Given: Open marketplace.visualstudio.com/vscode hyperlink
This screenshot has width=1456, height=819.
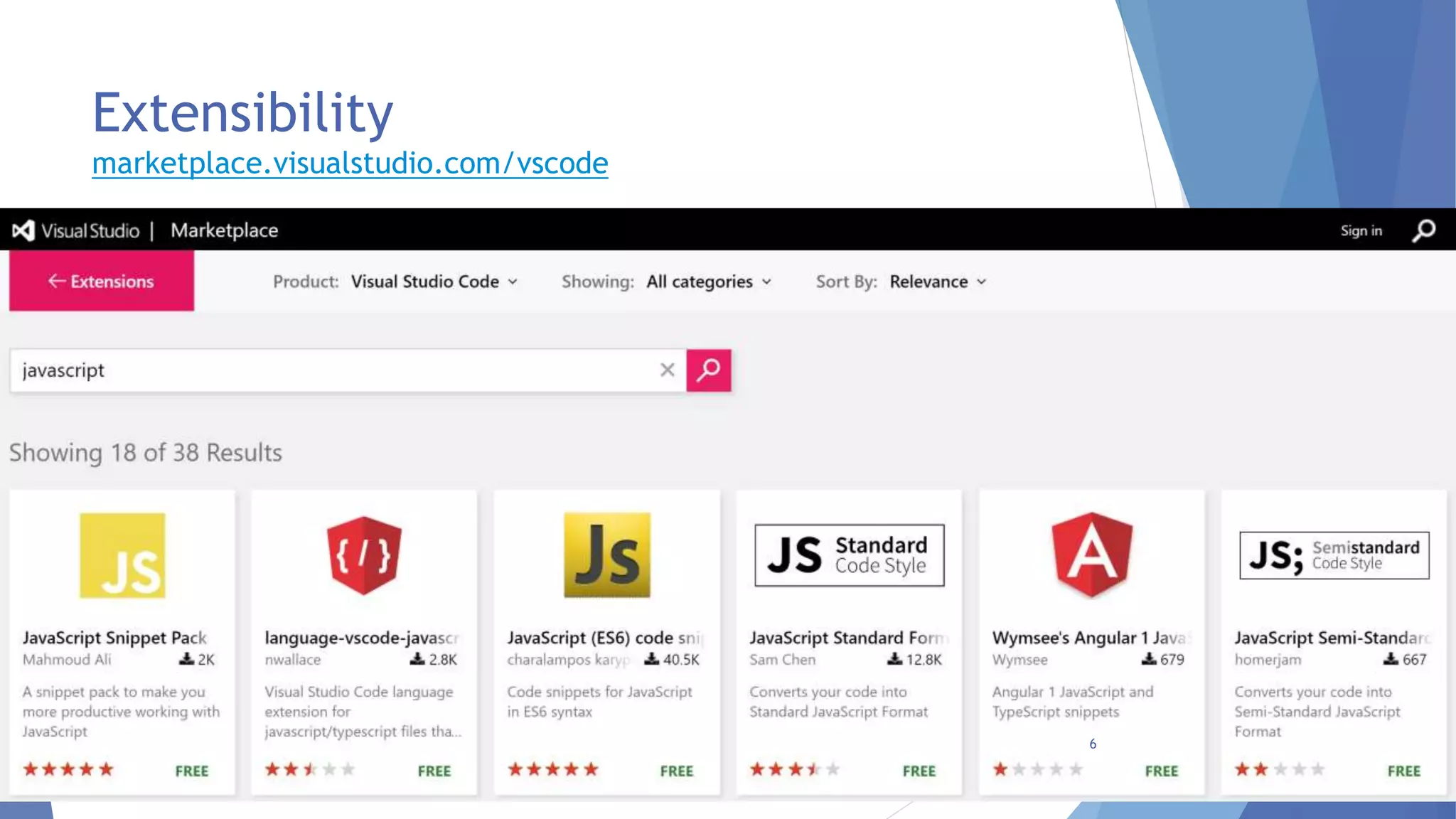Looking at the screenshot, I should 350,164.
